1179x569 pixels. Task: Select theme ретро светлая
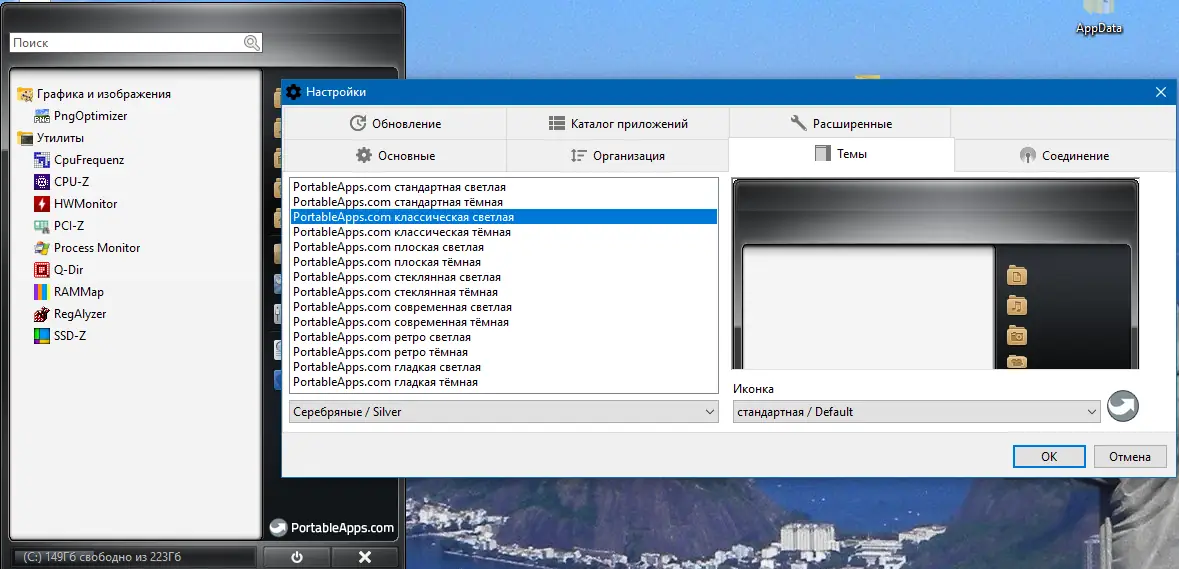[504, 337]
